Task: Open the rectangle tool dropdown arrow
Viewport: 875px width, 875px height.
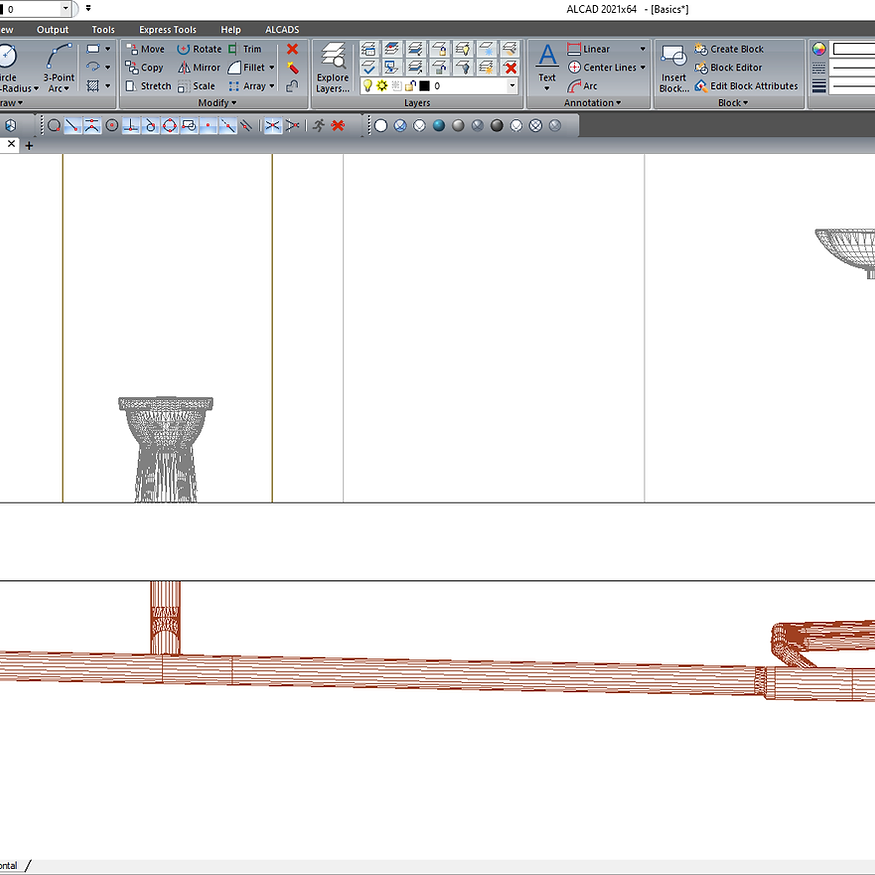Action: (108, 49)
